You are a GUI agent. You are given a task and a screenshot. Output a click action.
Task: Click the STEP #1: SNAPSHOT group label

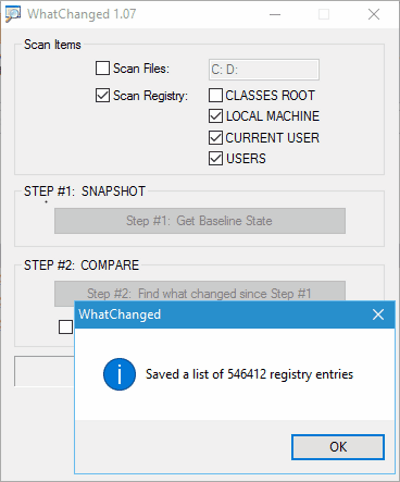pos(85,191)
